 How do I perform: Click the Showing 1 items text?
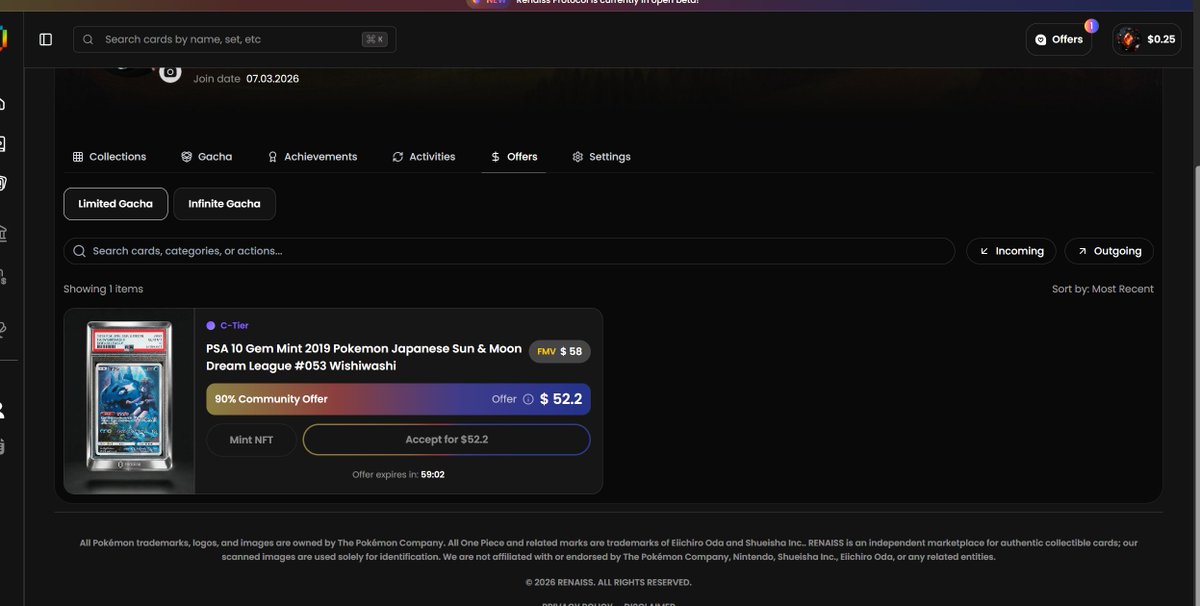tap(103, 289)
